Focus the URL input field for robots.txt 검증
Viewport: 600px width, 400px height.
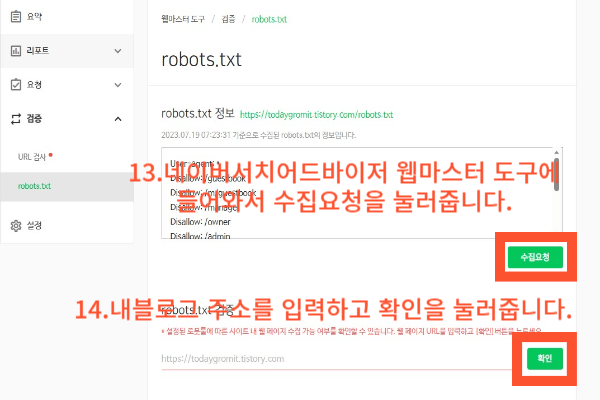(x=337, y=359)
